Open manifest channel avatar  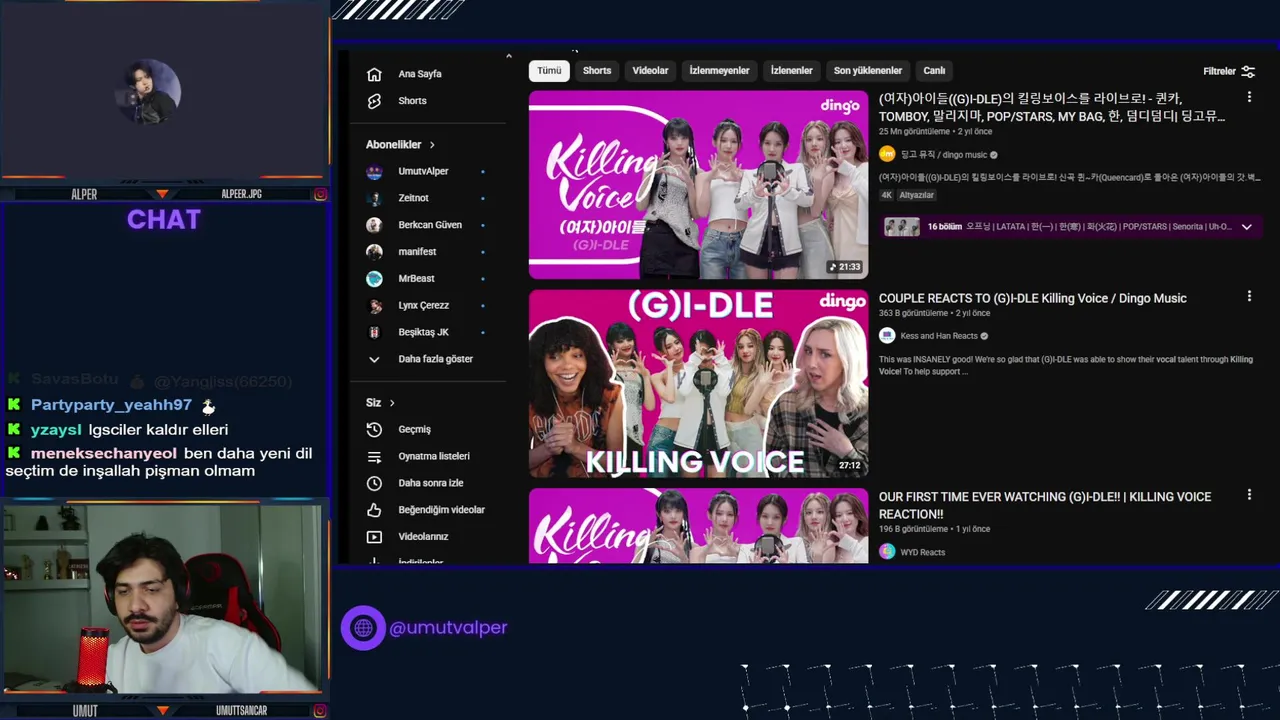(374, 252)
